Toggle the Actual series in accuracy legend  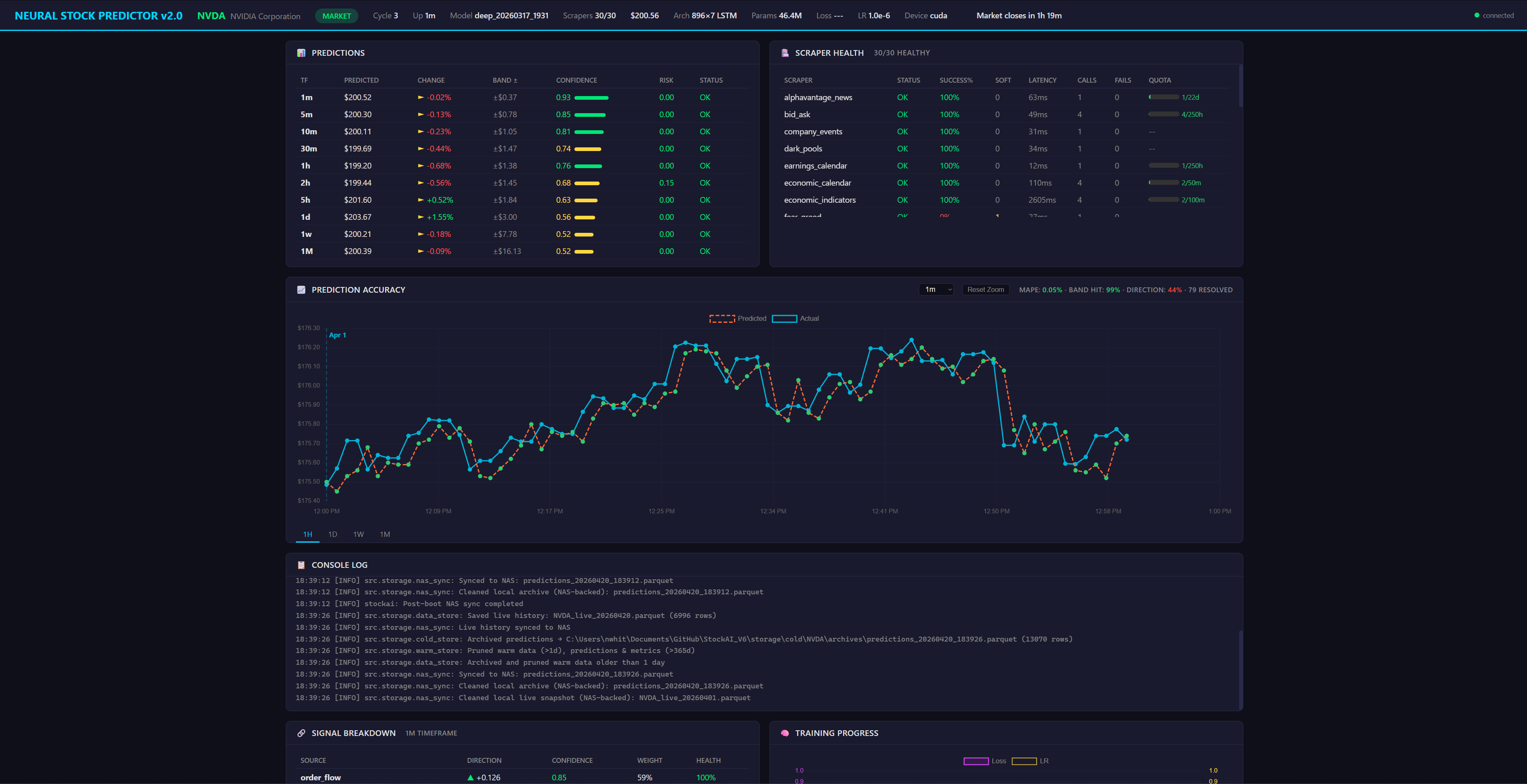click(795, 318)
